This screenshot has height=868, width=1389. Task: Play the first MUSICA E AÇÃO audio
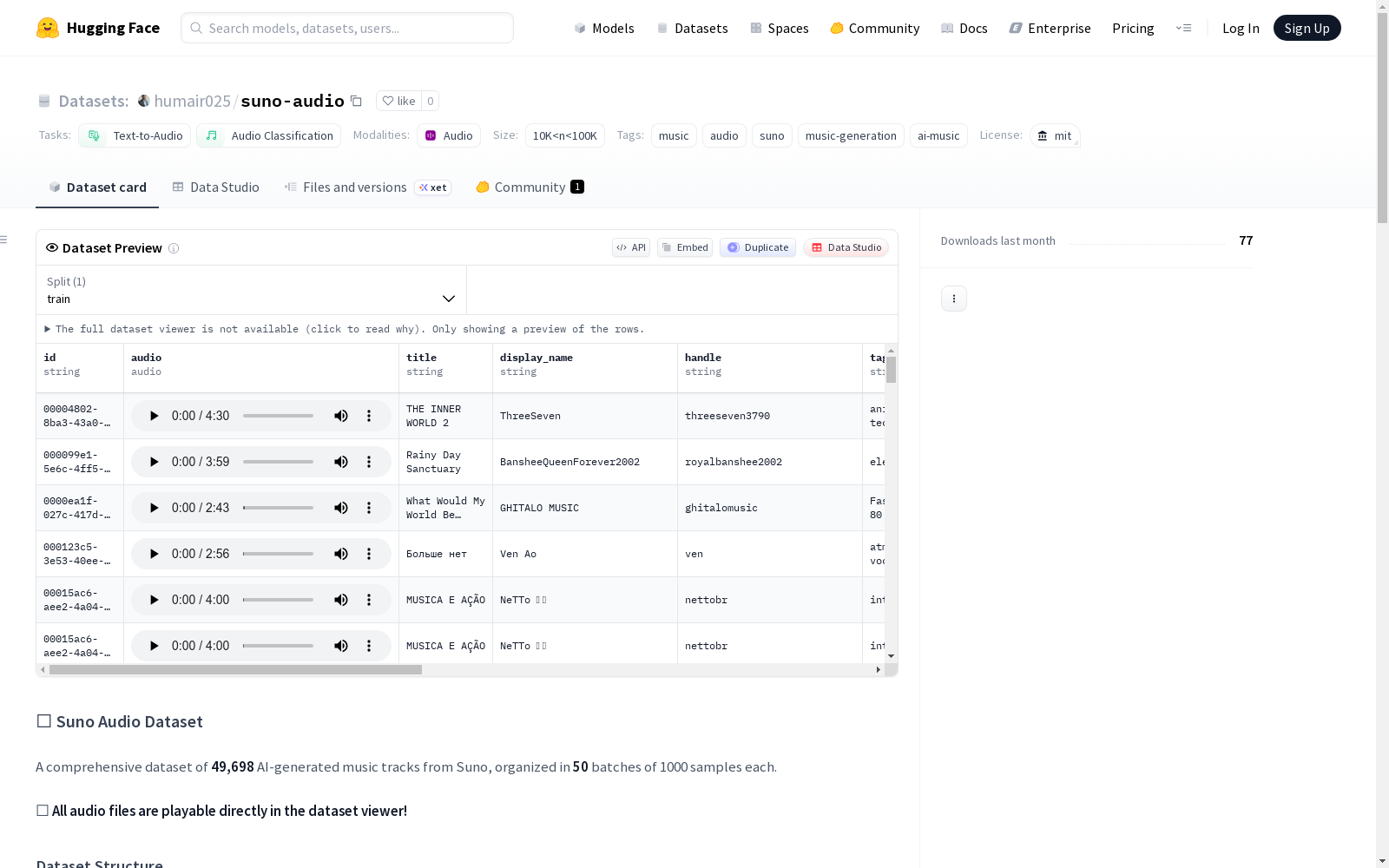click(154, 600)
